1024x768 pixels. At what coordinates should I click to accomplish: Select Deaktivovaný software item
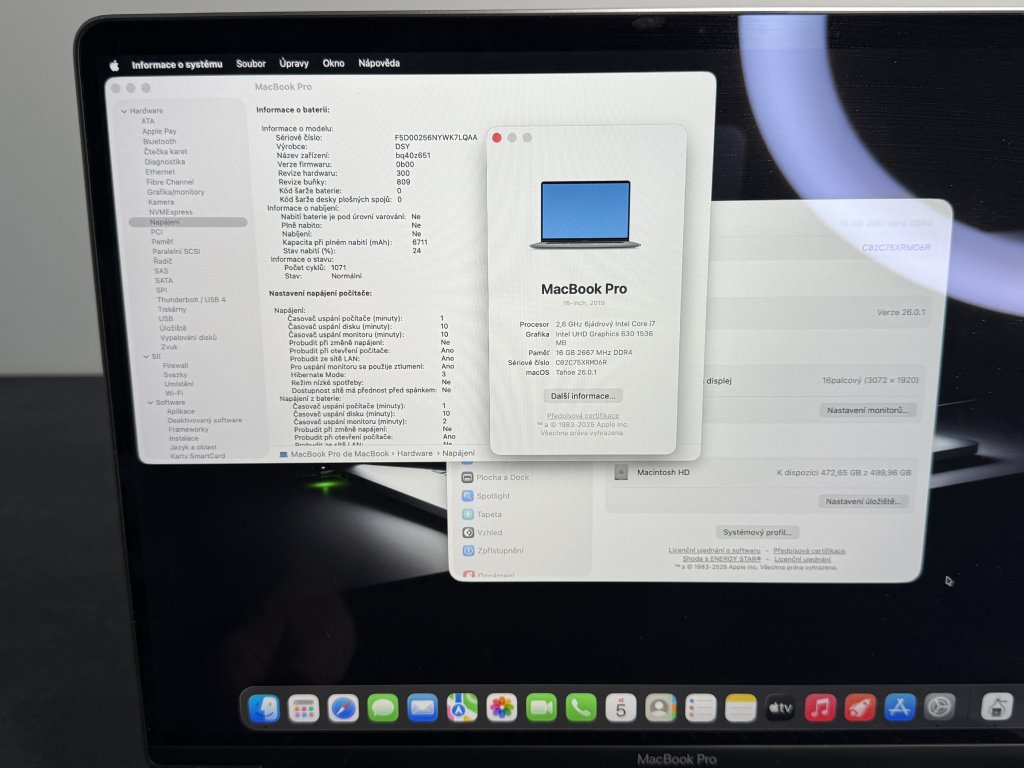click(204, 421)
